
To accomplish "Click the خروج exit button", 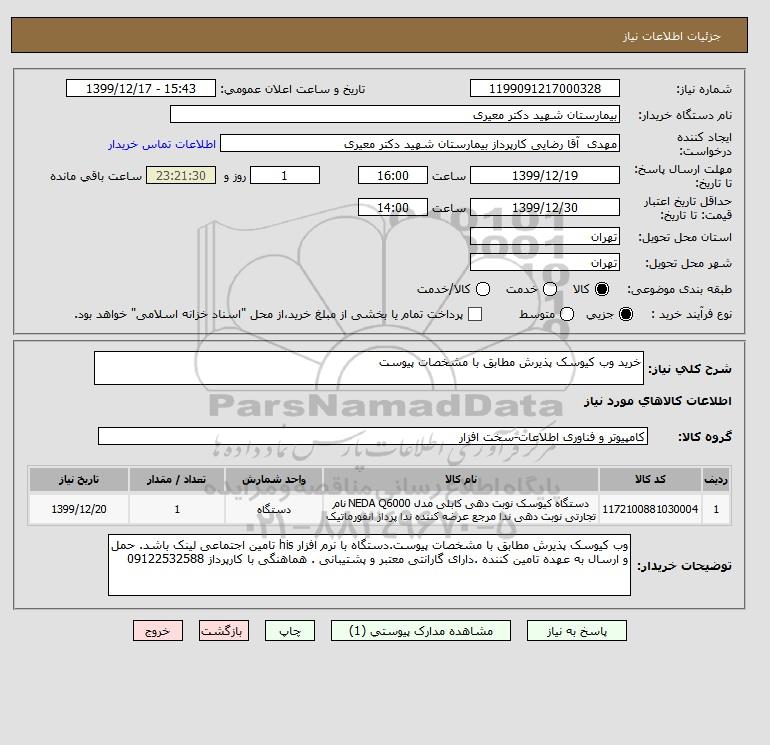I will coord(158,631).
